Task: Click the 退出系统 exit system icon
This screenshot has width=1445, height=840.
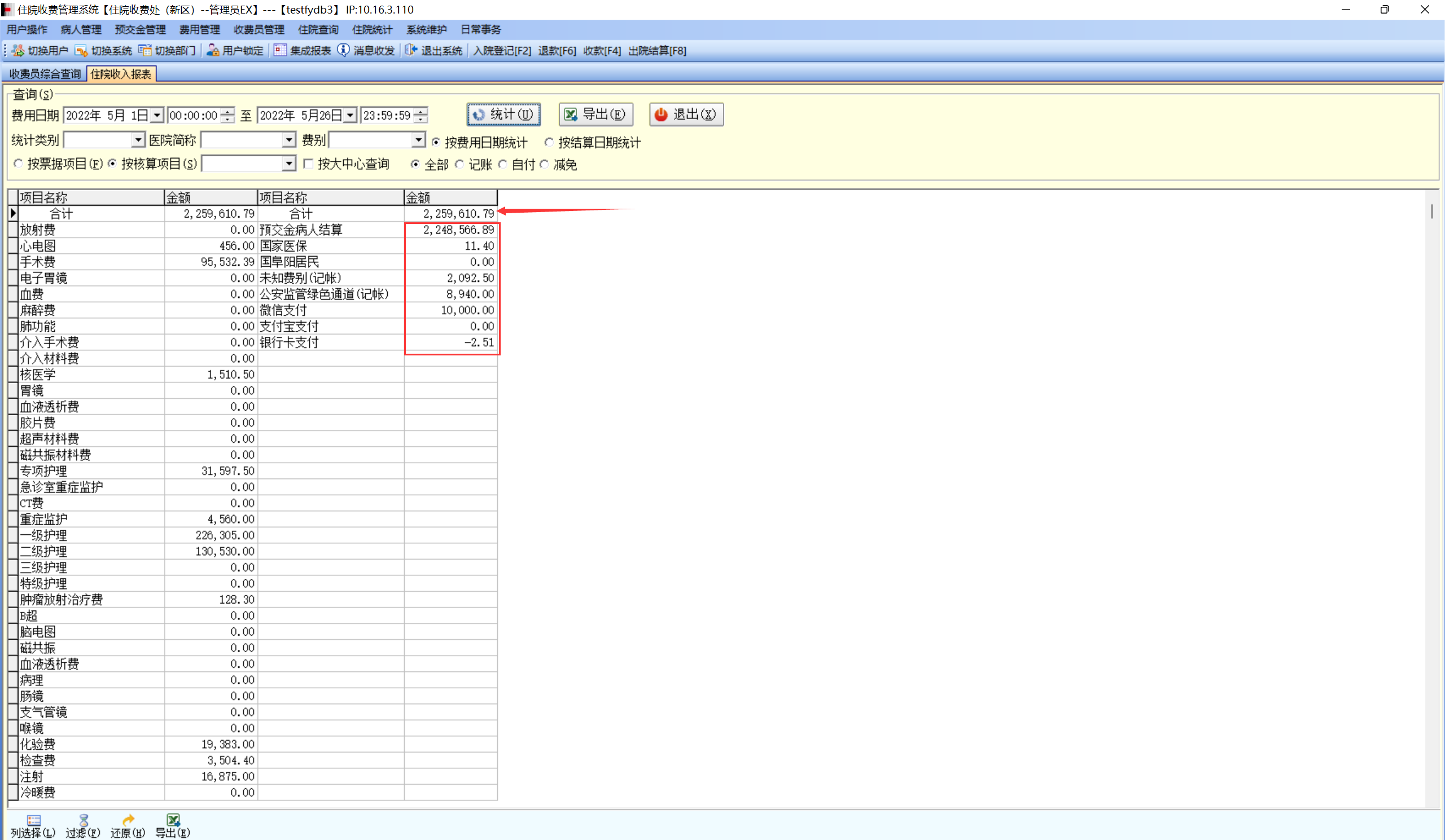Action: click(410, 50)
